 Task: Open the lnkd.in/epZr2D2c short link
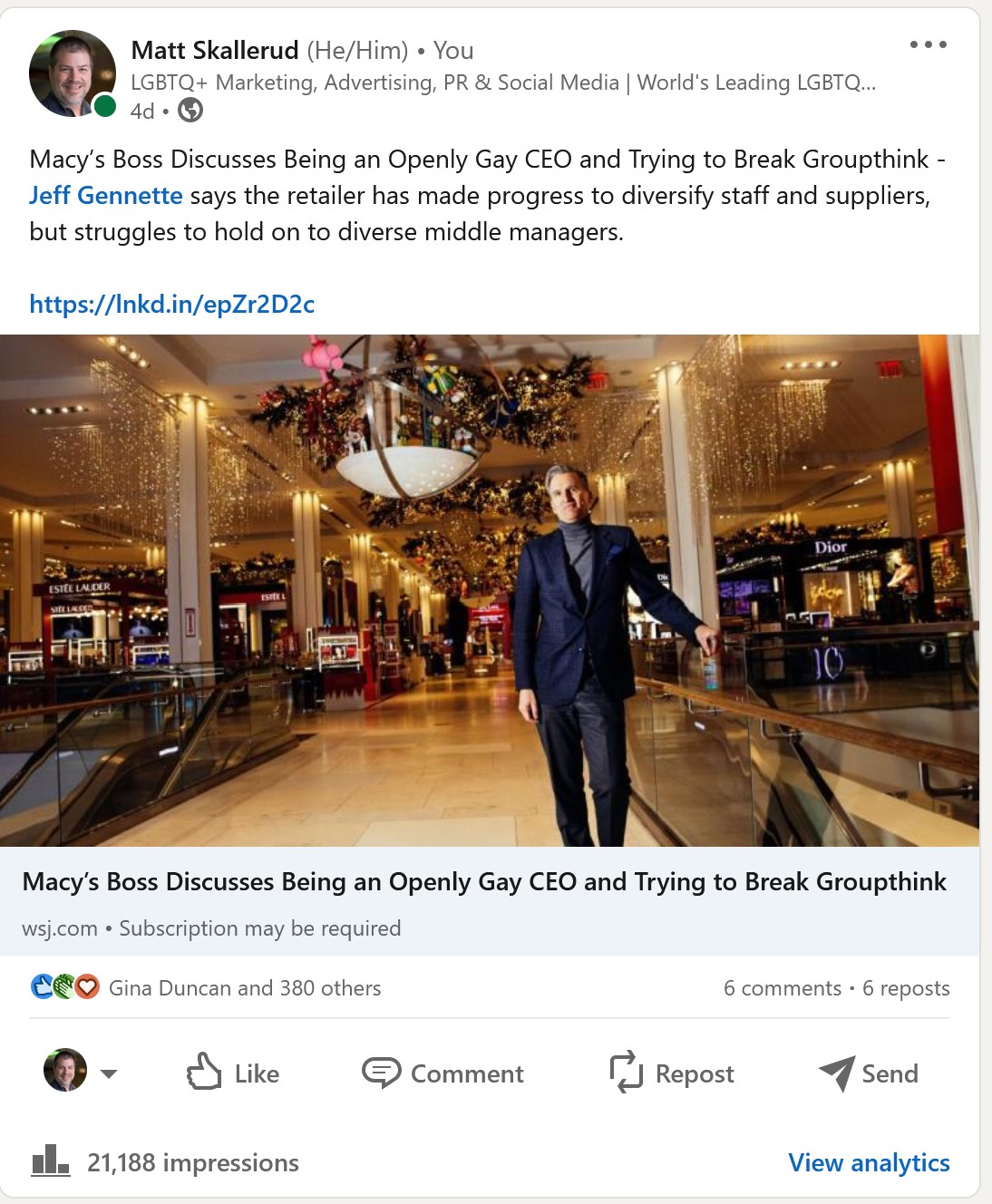[172, 304]
